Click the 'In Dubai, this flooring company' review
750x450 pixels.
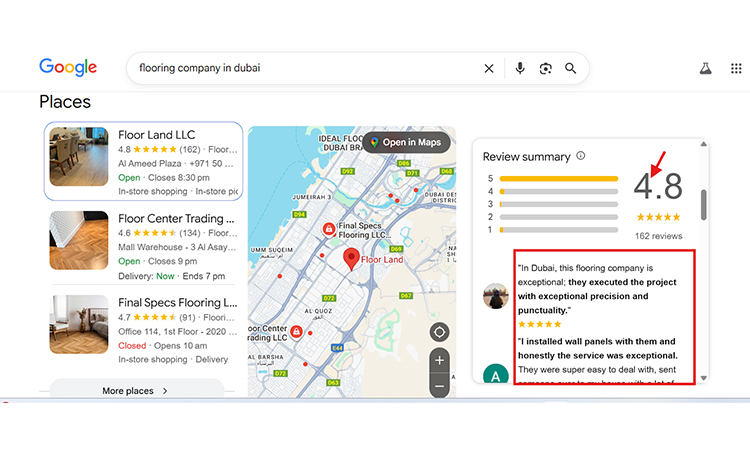pos(597,289)
